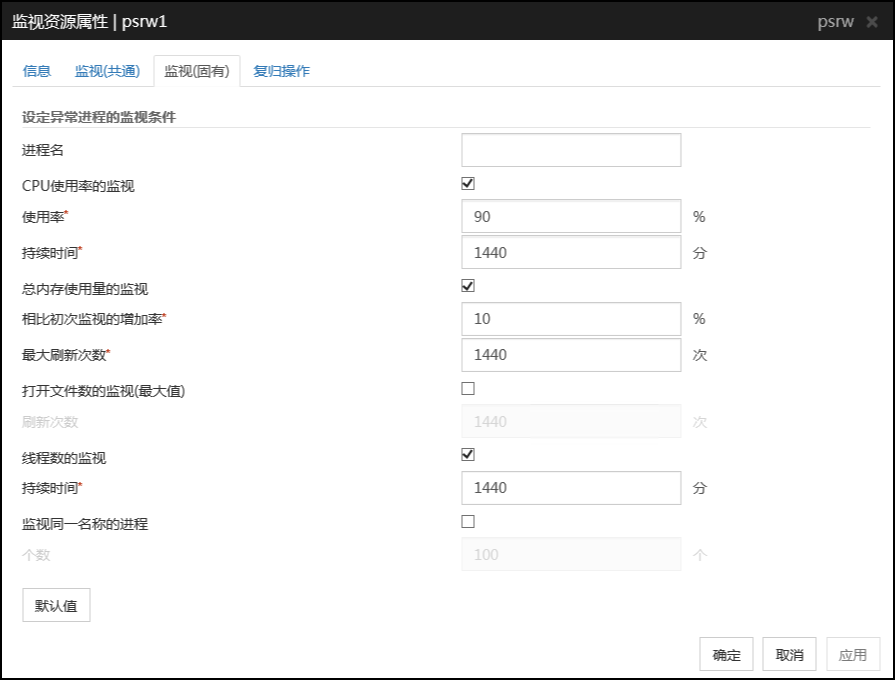
Task: Toggle the 线程数的监视 checkbox
Action: point(468,455)
